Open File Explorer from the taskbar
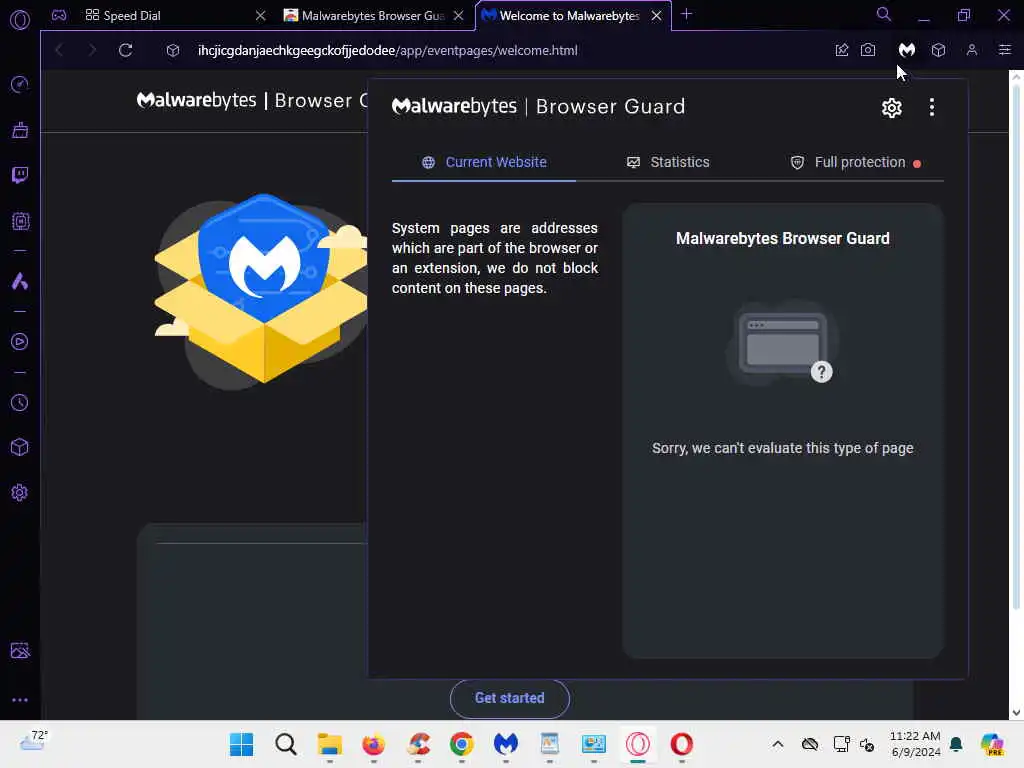Image resolution: width=1024 pixels, height=768 pixels. pyautogui.click(x=329, y=744)
